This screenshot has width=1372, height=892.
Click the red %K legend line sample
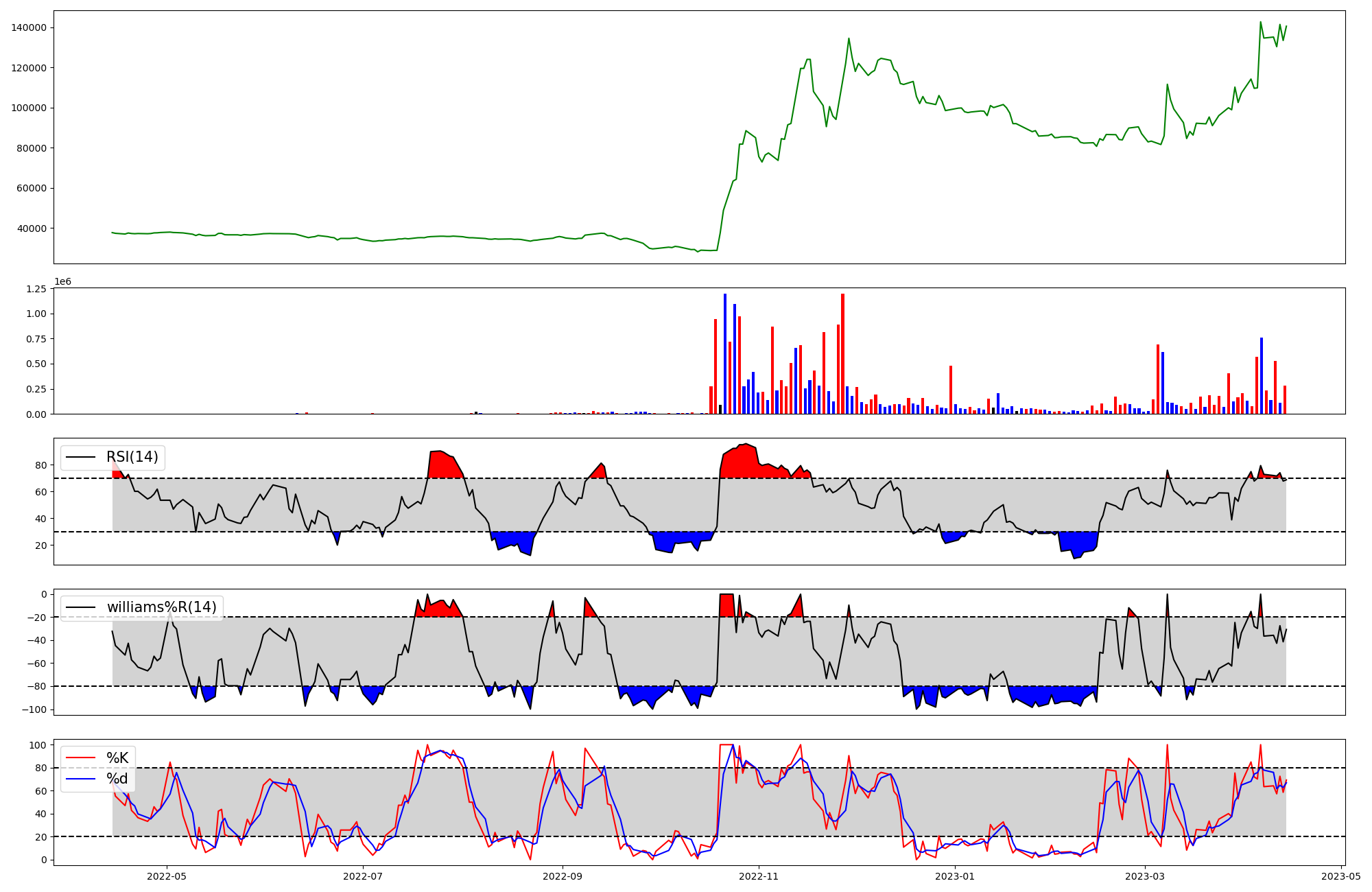(x=80, y=758)
